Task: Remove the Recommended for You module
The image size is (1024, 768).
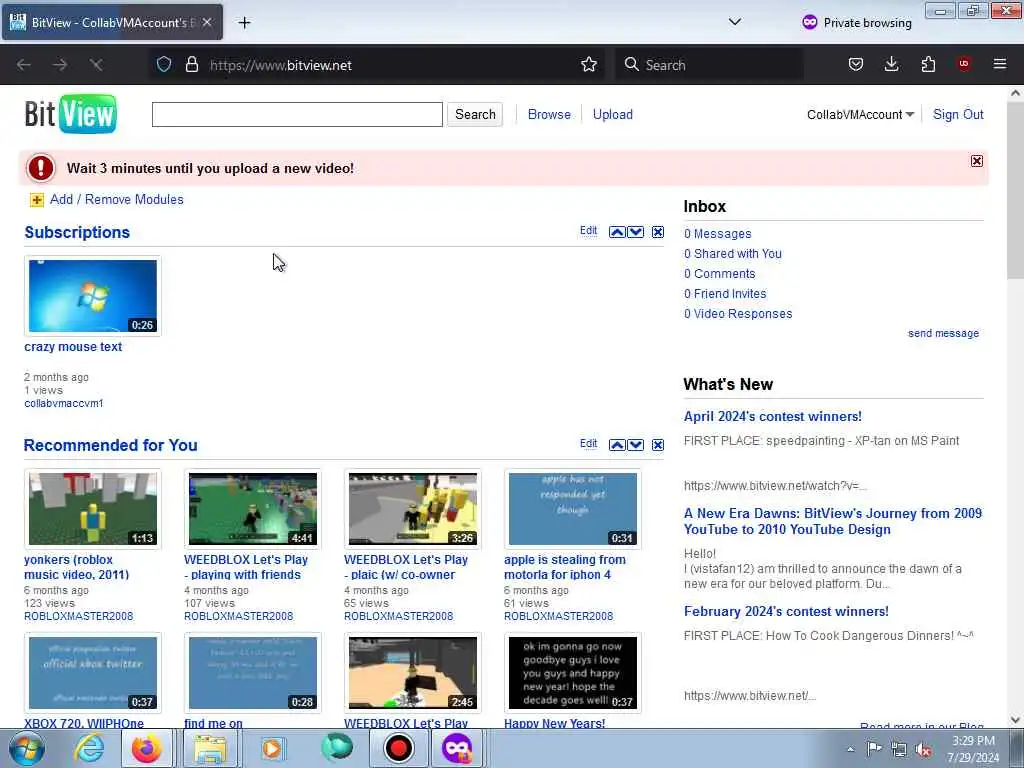Action: (658, 445)
